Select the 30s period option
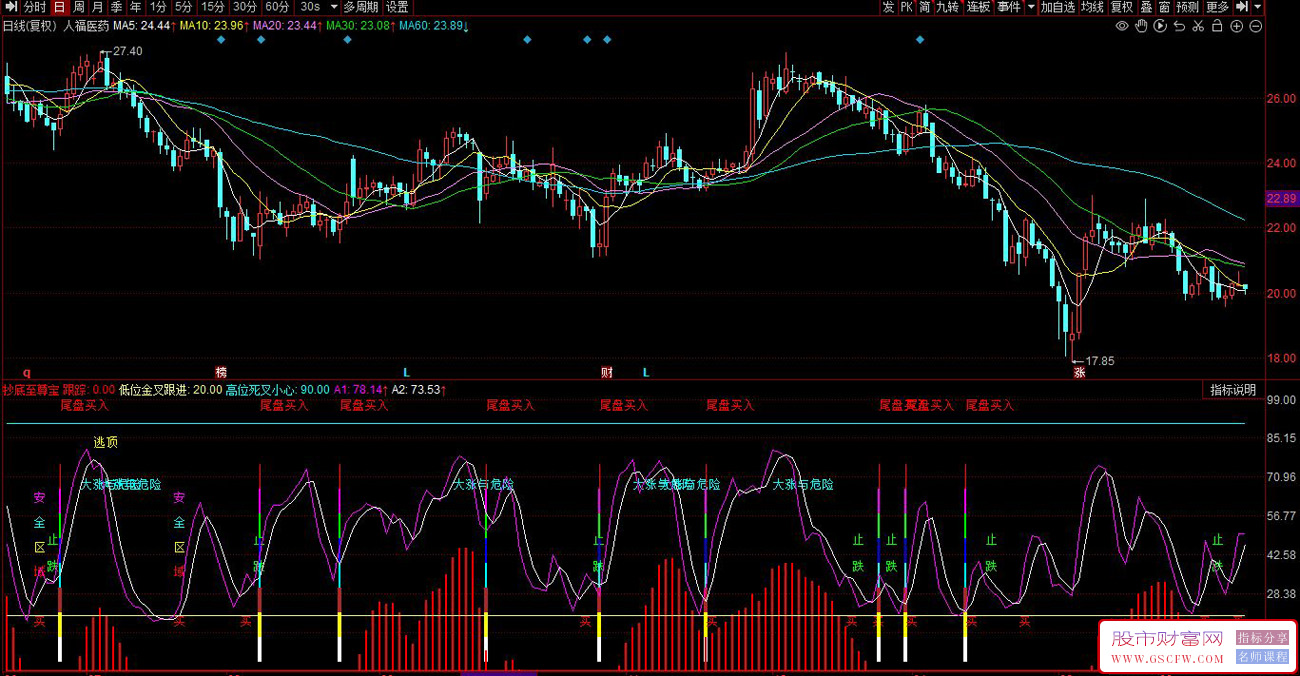This screenshot has width=1300, height=676. [309, 7]
